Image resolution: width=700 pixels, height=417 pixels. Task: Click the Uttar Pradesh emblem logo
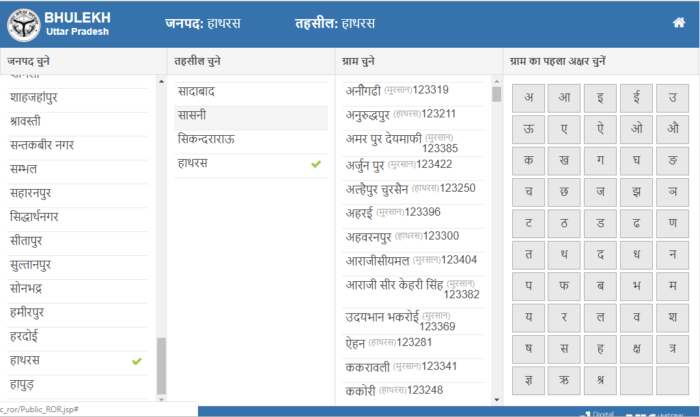[x=23, y=25]
